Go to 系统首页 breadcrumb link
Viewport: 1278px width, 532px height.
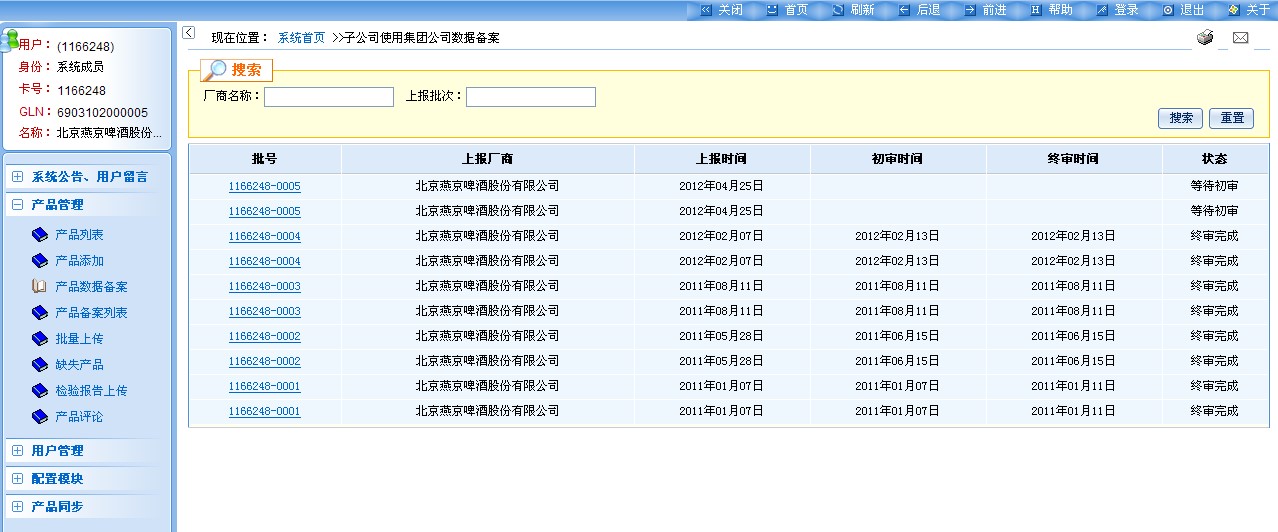point(301,38)
